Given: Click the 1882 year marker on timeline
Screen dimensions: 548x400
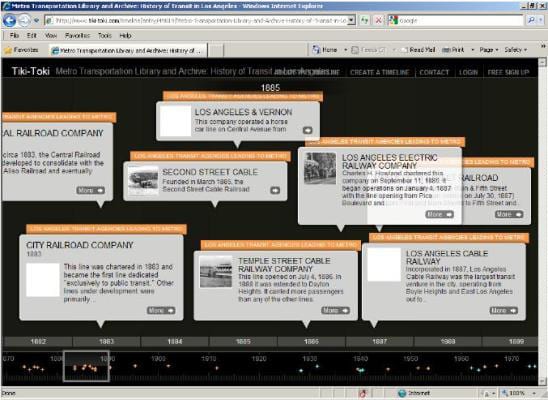Looking at the screenshot, I should click(38, 342).
